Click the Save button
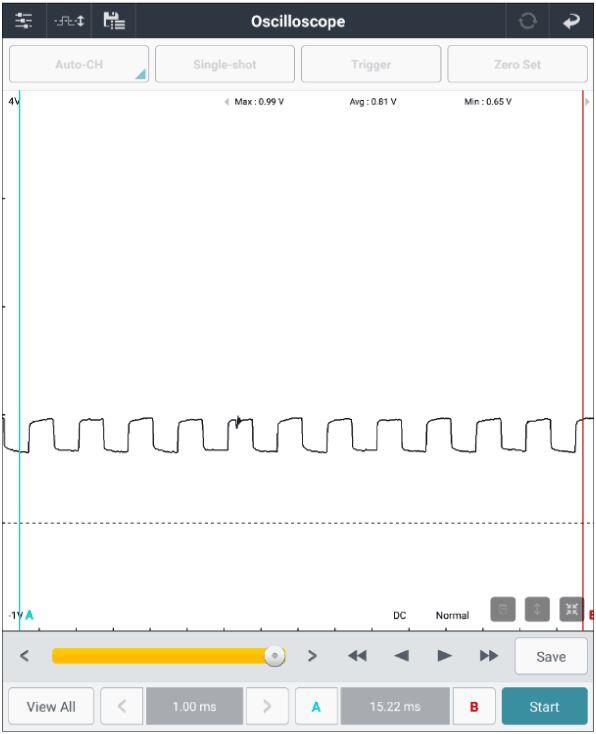 (x=551, y=656)
